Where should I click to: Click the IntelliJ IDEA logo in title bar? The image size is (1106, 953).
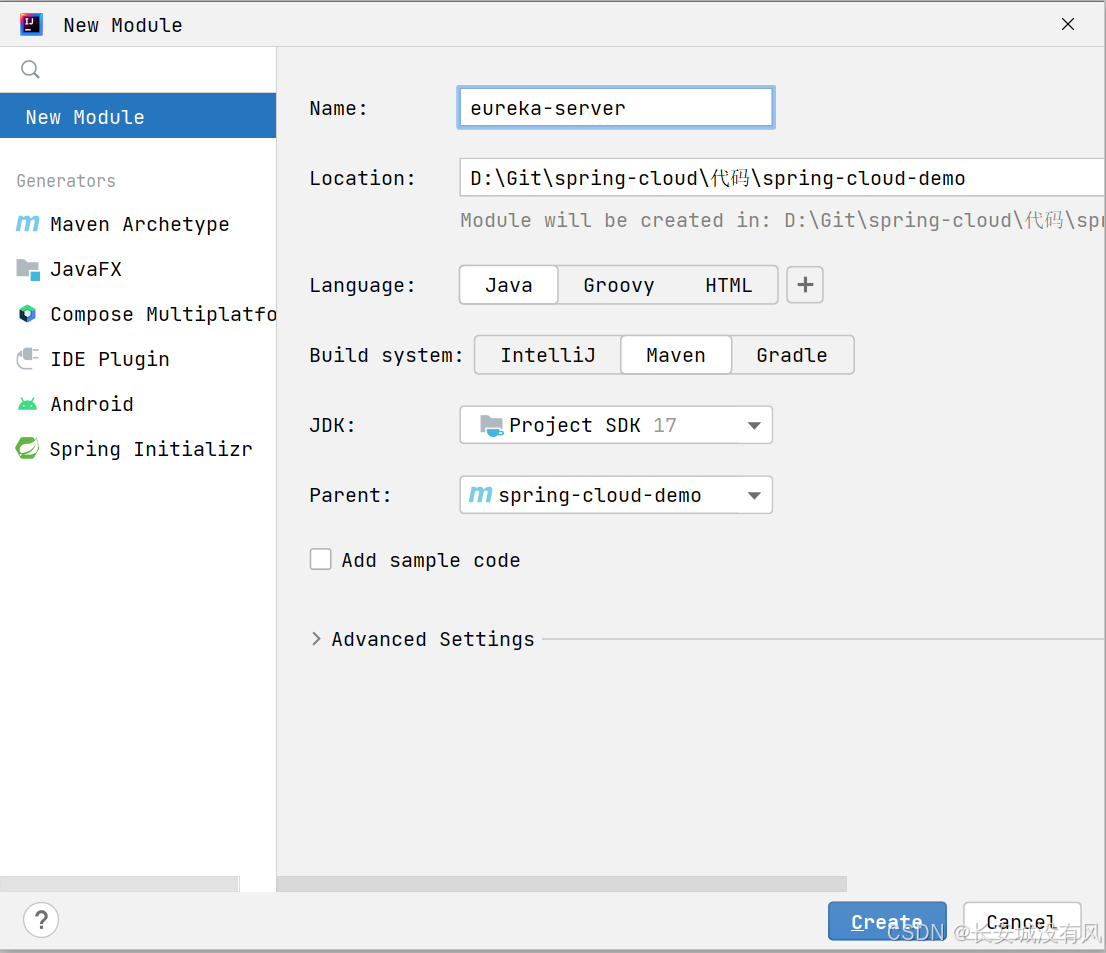[x=30, y=24]
